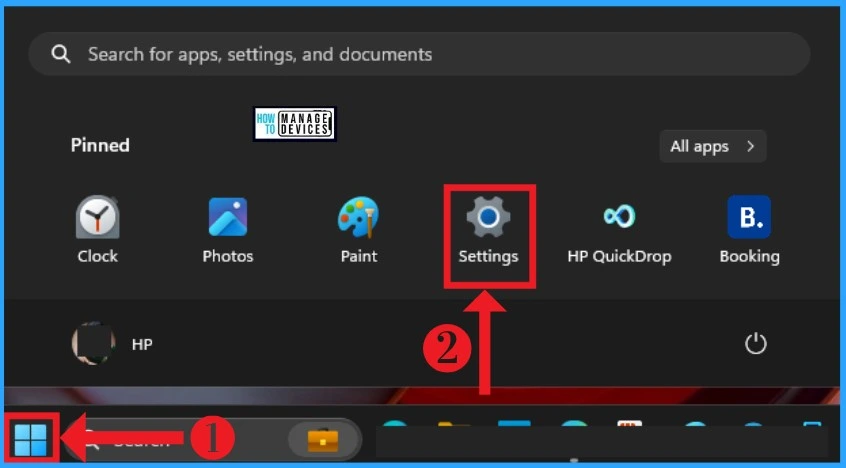Focus the 'Search for apps, settings, and documents' box
The height and width of the screenshot is (468, 846).
(x=419, y=54)
